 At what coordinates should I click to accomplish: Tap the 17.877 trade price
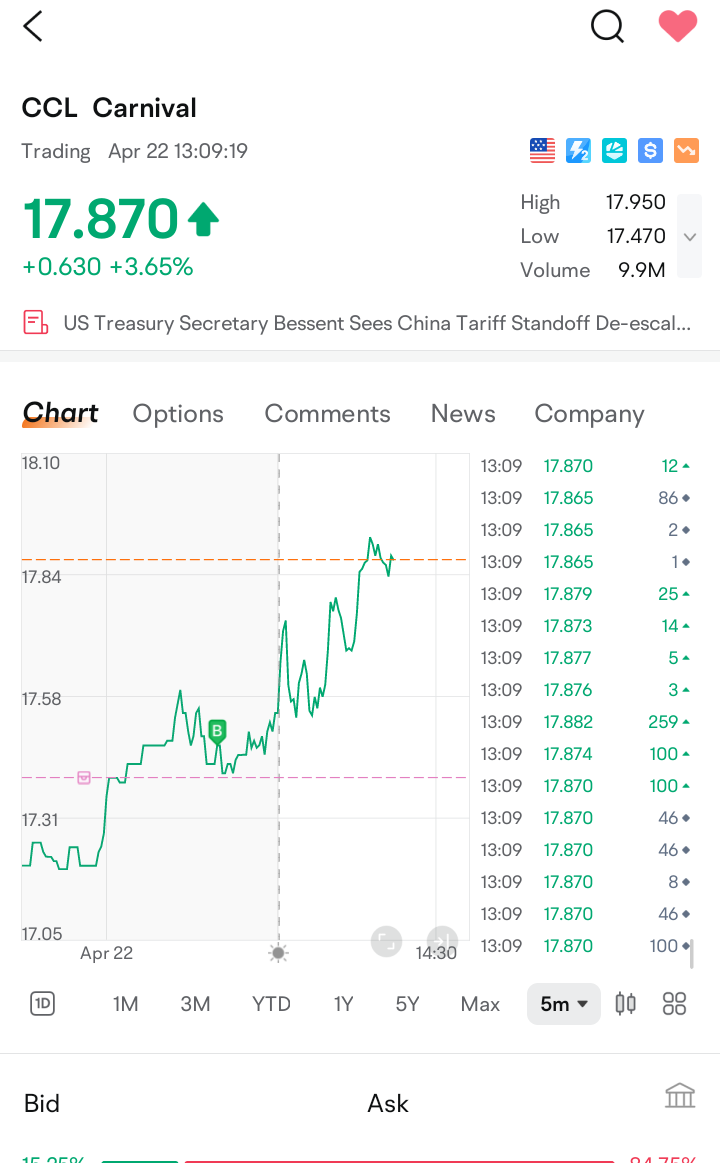point(568,658)
